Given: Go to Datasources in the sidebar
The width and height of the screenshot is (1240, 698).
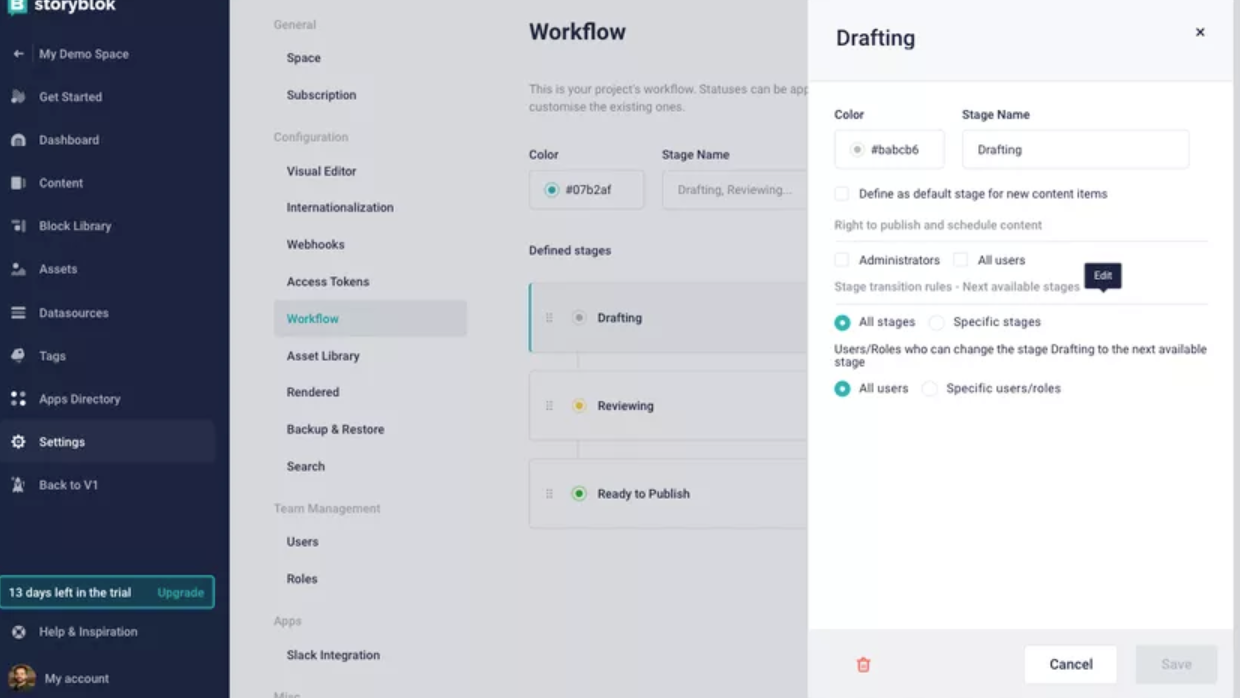Looking at the screenshot, I should (x=73, y=313).
